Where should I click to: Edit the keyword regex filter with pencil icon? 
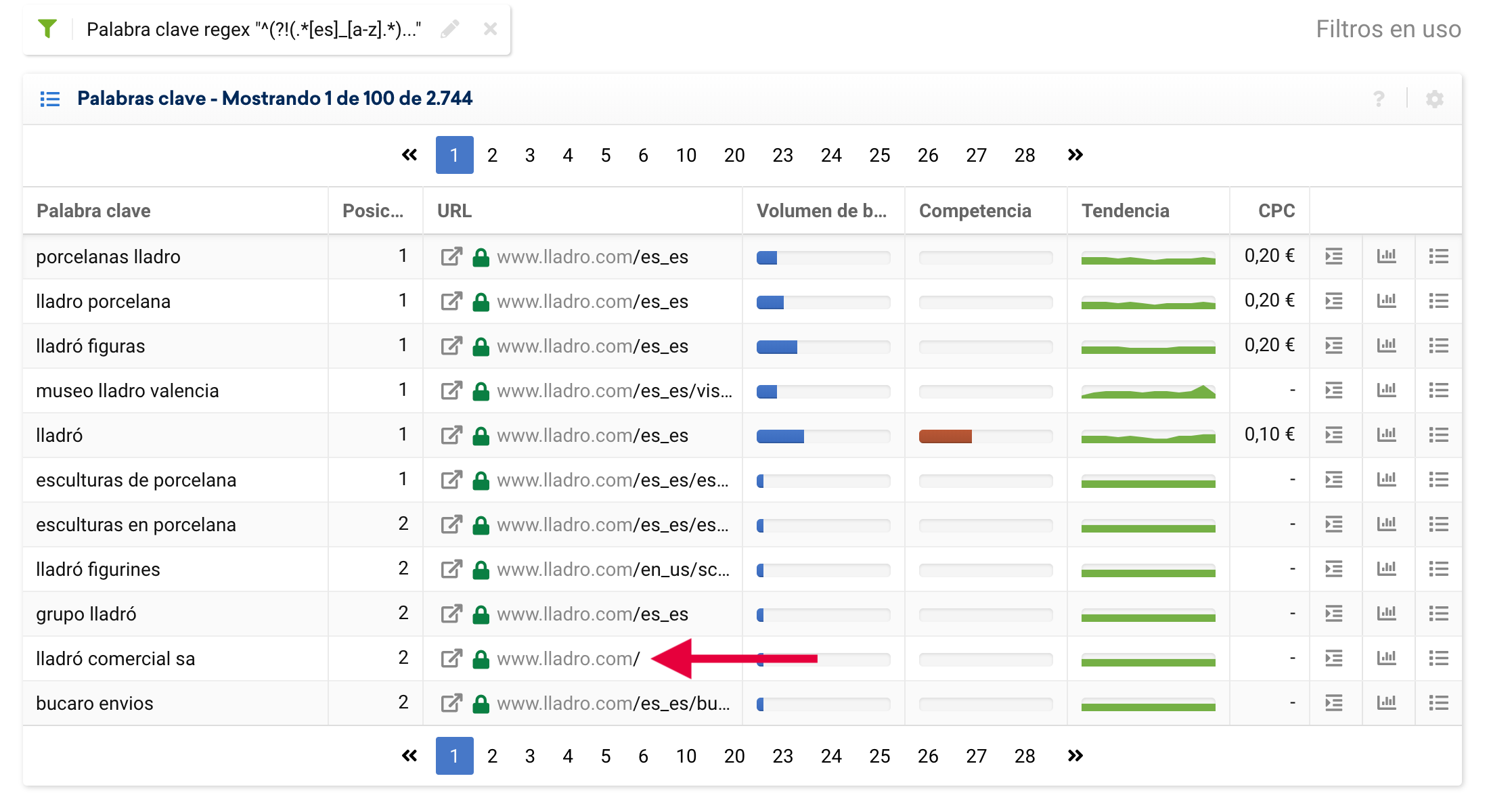(x=450, y=29)
